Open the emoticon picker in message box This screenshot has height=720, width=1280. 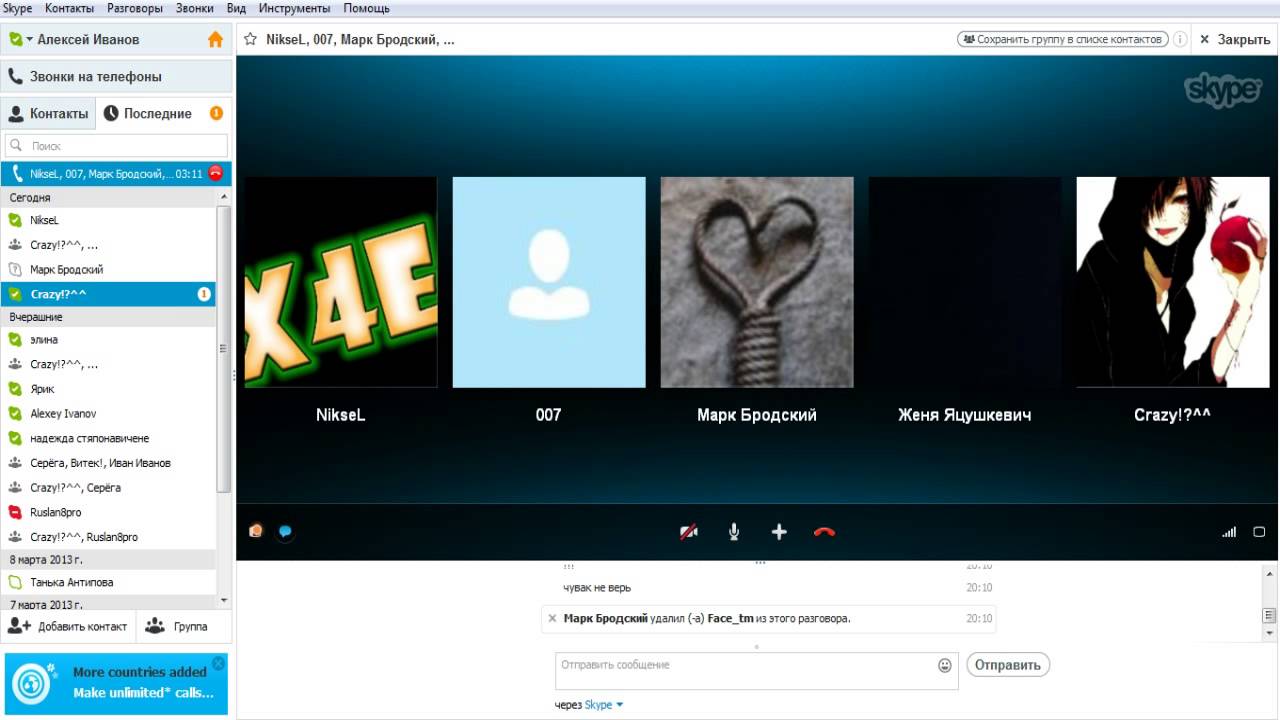945,665
